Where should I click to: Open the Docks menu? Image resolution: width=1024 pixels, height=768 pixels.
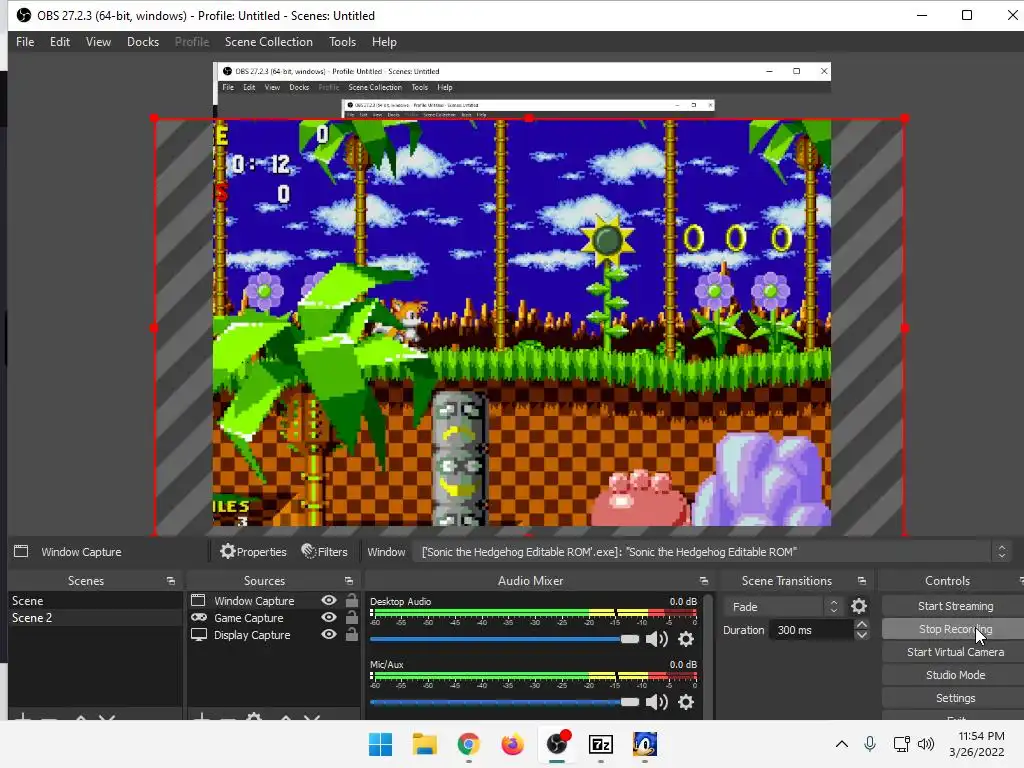tap(142, 42)
